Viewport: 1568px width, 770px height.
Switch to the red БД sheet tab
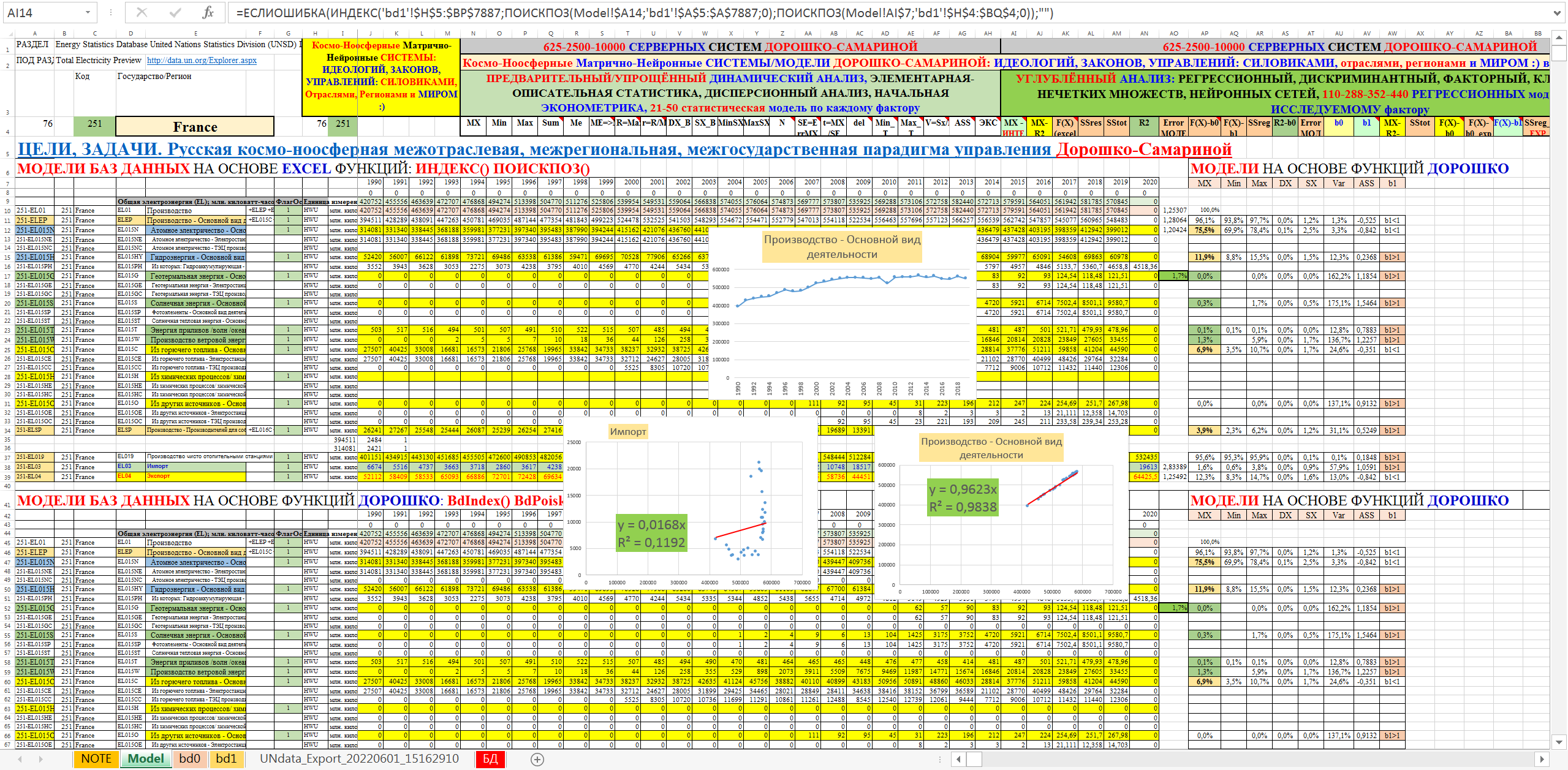[x=490, y=759]
